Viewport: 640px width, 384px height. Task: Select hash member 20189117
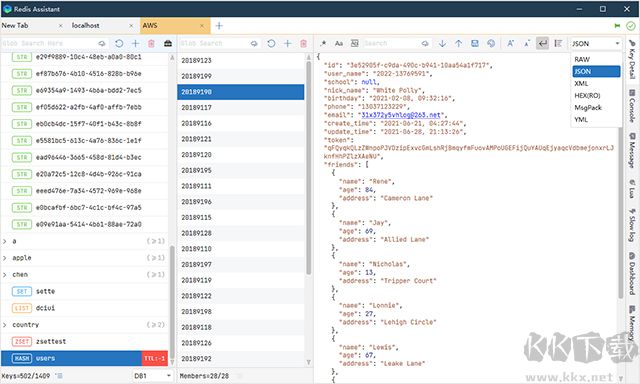[240, 107]
